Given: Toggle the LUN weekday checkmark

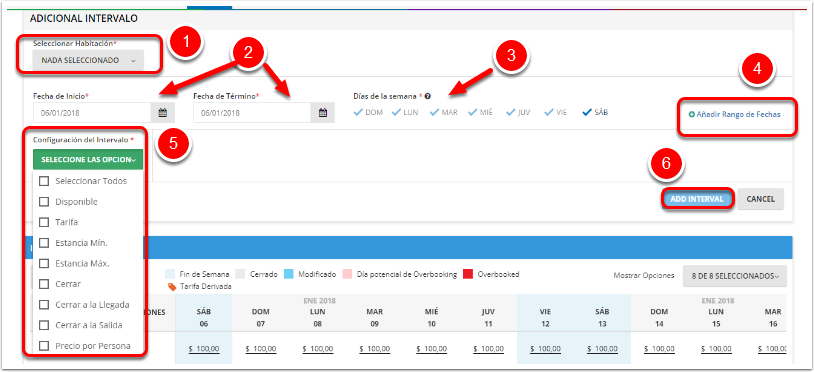Looking at the screenshot, I should click(x=396, y=112).
